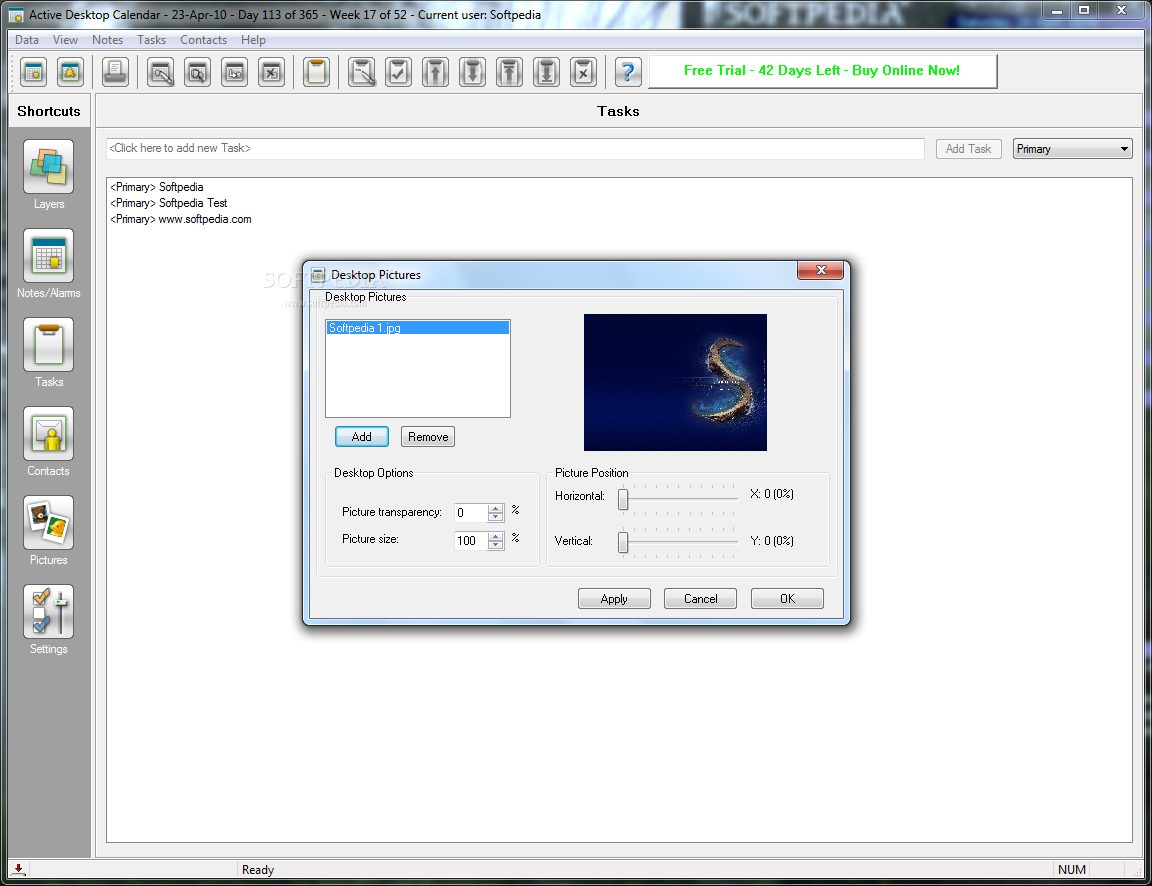Click the delete task toolbar icon
This screenshot has height=886, width=1152.
[583, 72]
